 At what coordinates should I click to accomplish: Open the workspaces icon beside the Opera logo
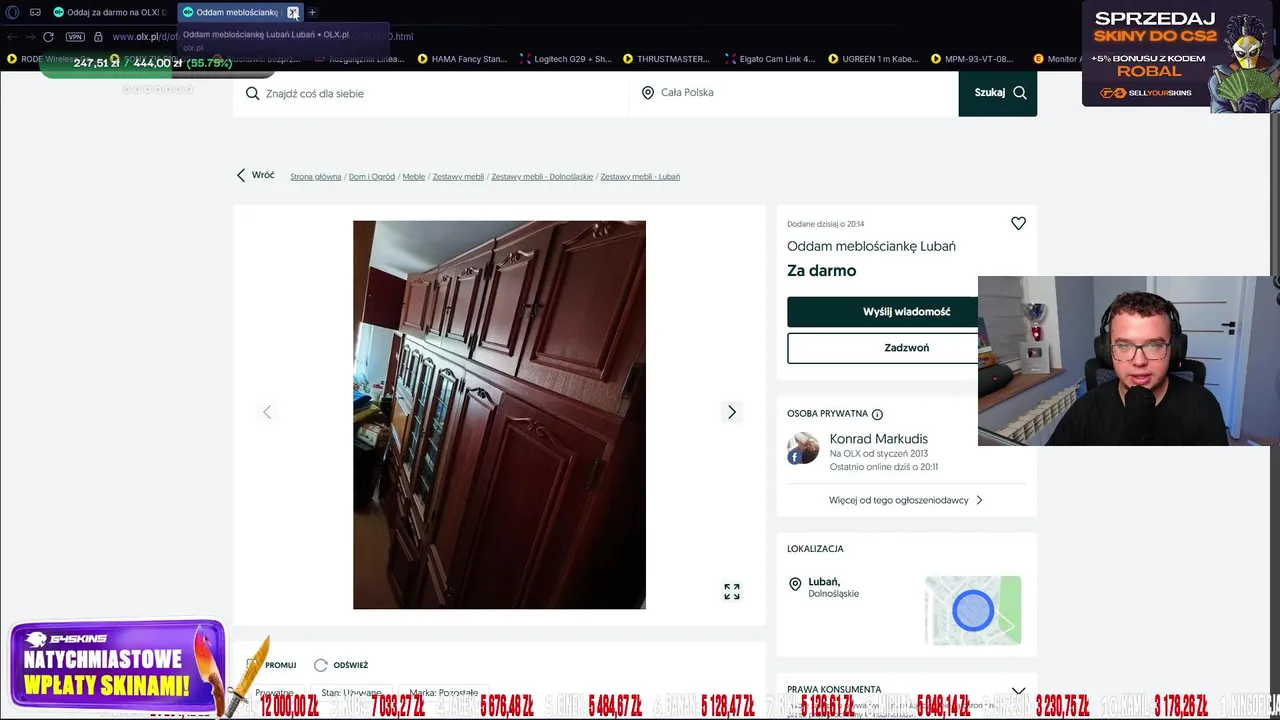coord(35,12)
